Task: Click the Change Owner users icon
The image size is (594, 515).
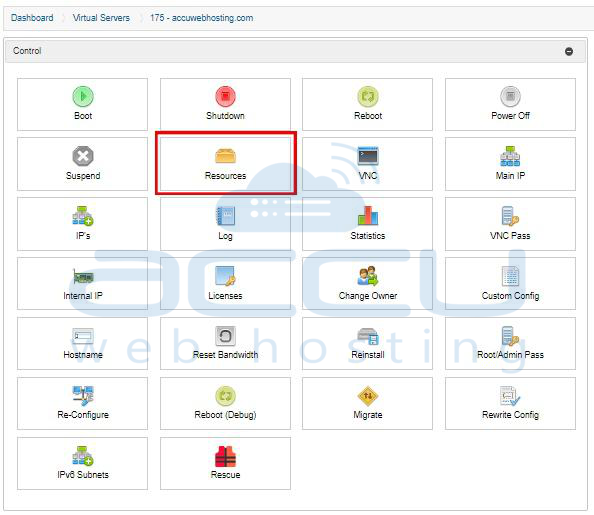Action: point(368,276)
